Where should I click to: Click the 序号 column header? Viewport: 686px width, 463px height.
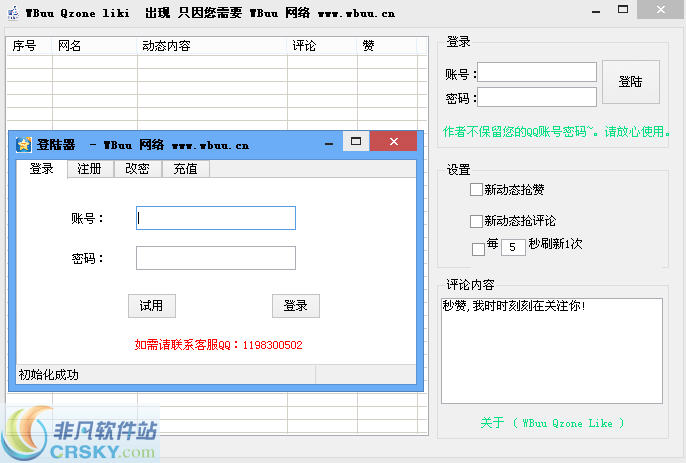coord(29,46)
